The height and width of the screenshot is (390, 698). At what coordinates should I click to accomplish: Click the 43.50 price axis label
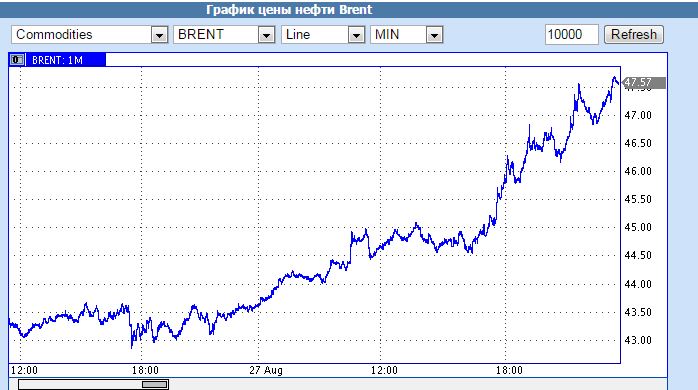[x=638, y=312]
